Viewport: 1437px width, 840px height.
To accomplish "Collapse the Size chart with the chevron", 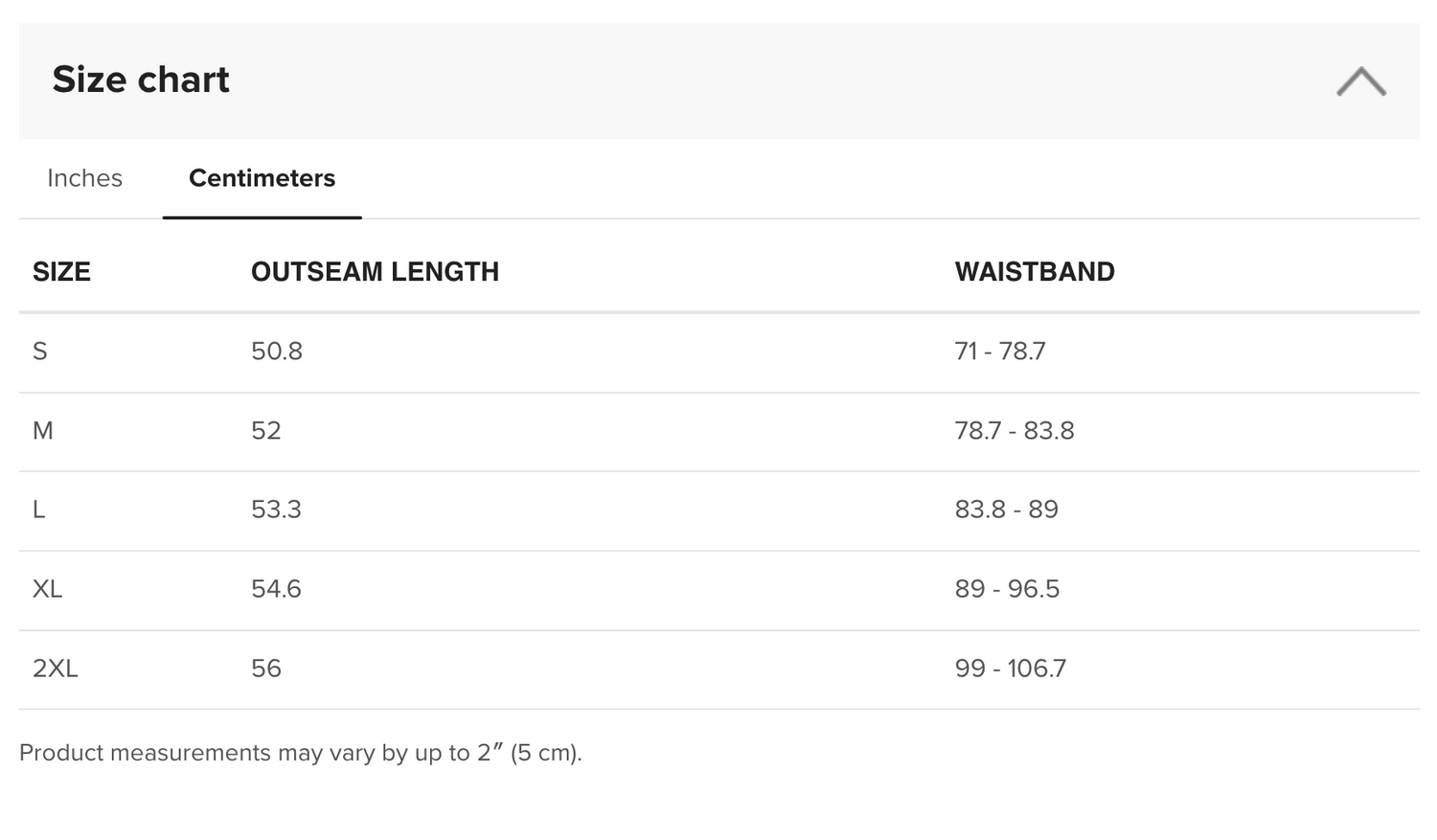I will (x=1360, y=81).
